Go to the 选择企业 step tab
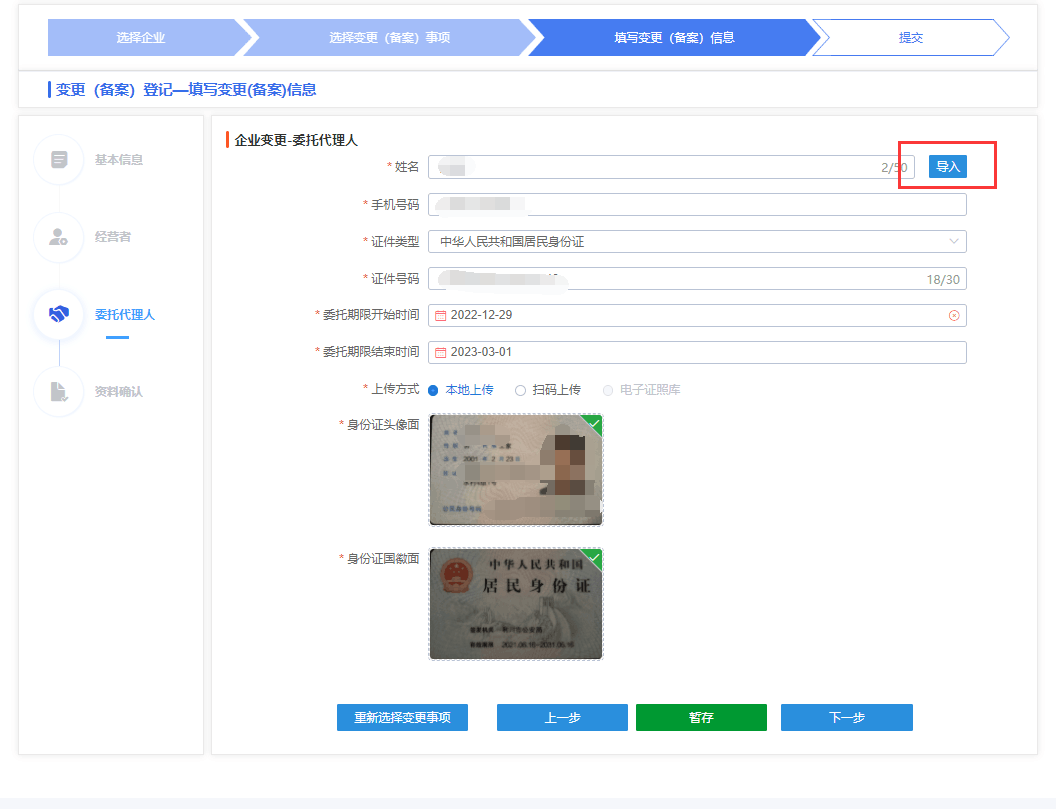1056x809 pixels. coord(140,38)
